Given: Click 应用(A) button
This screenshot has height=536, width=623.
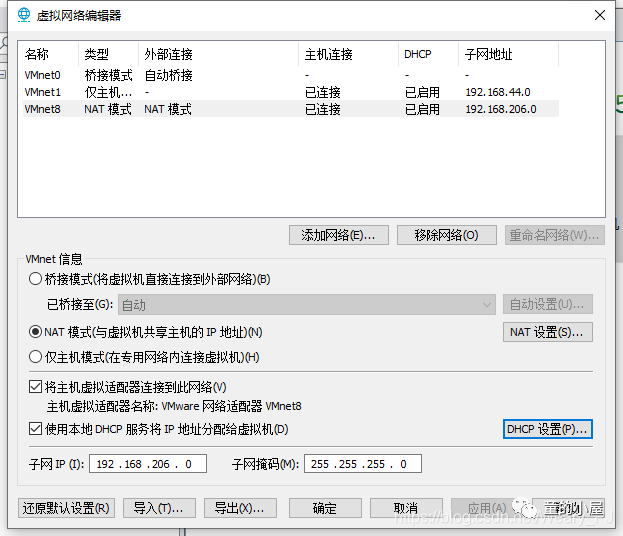Looking at the screenshot, I should 487,508.
